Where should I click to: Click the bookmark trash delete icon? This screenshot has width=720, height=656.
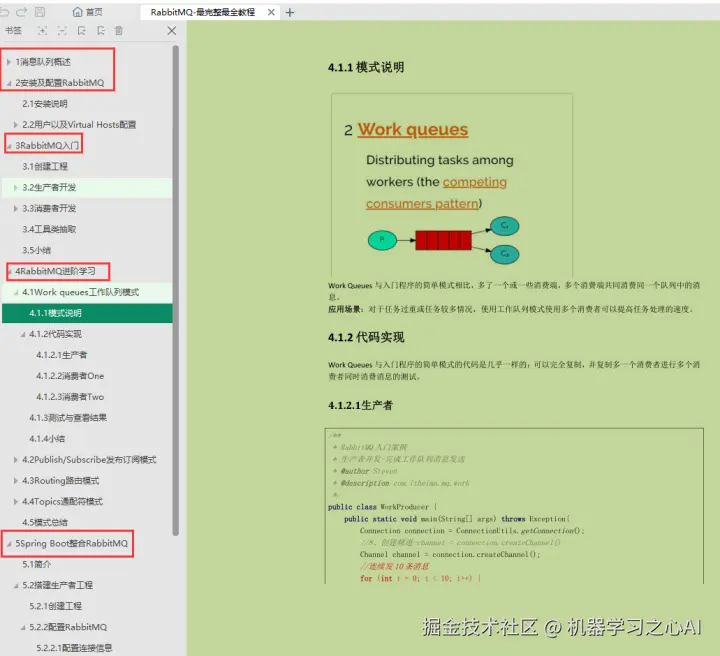click(119, 31)
